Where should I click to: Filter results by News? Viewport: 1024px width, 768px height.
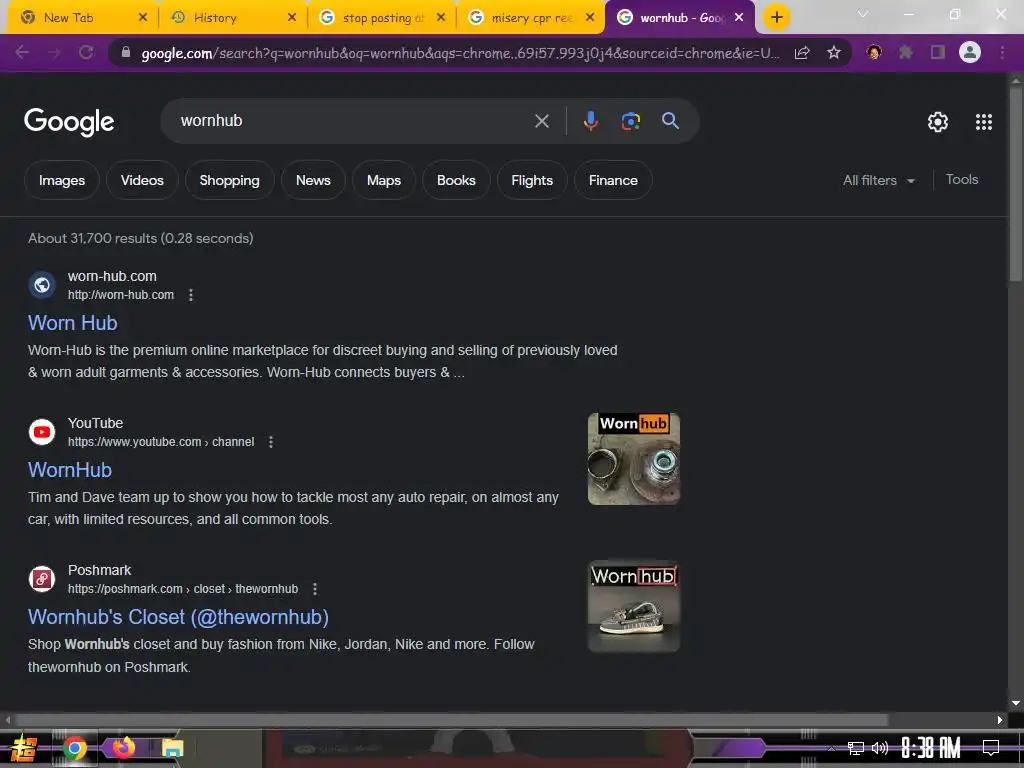click(x=313, y=180)
